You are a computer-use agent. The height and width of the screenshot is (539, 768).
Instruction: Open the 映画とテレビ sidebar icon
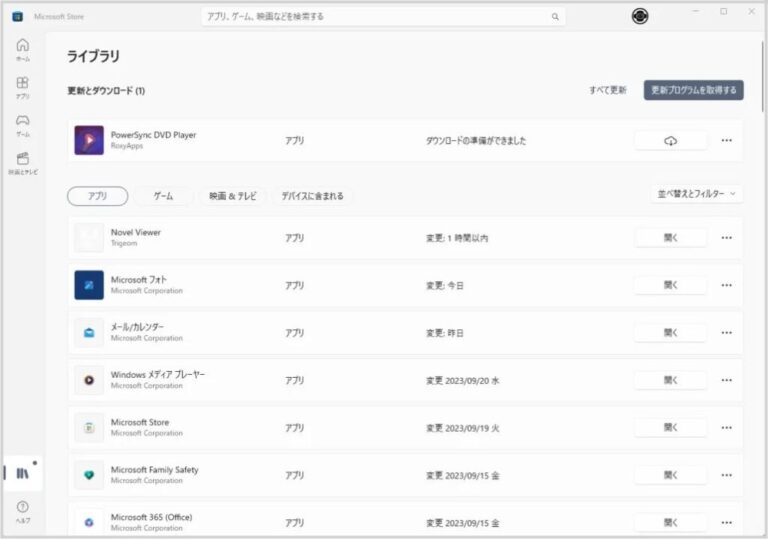(22, 162)
